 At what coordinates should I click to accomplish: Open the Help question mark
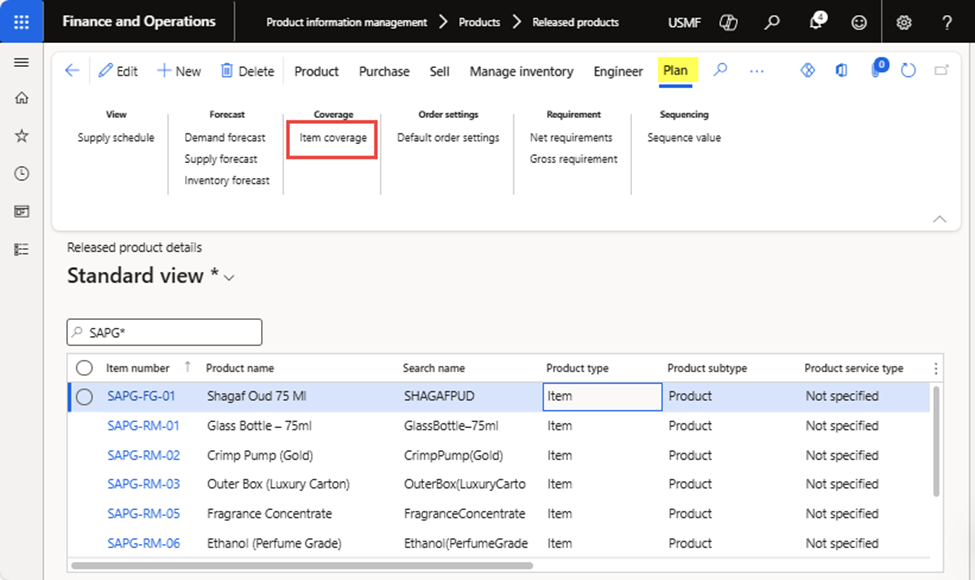pyautogui.click(x=946, y=22)
